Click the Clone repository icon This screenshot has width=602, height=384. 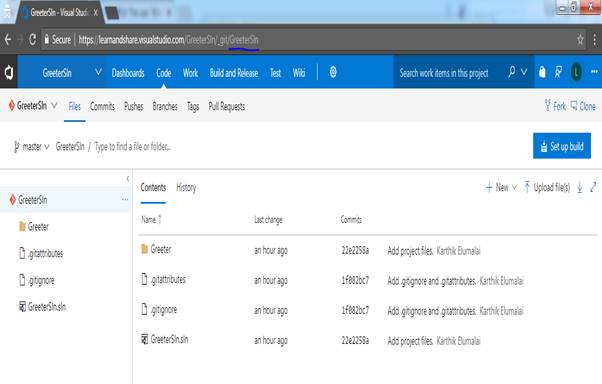click(574, 105)
